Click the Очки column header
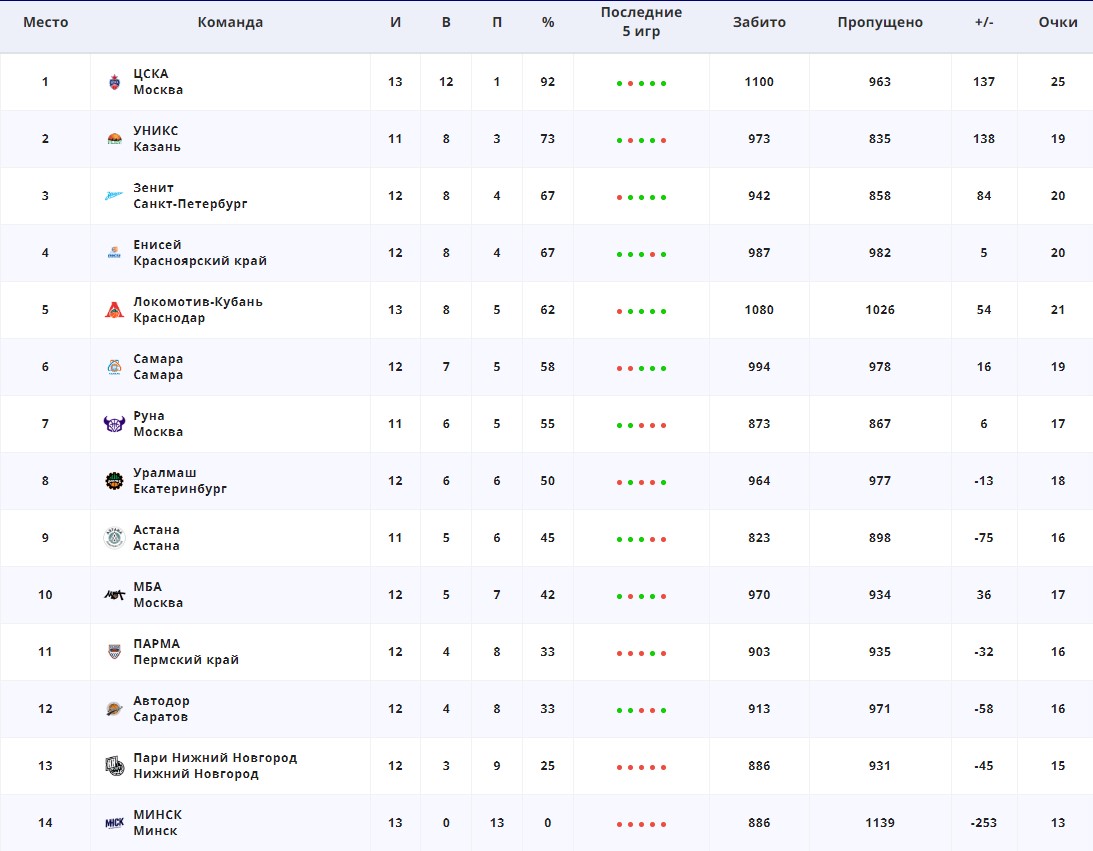1093x851 pixels. 1057,22
